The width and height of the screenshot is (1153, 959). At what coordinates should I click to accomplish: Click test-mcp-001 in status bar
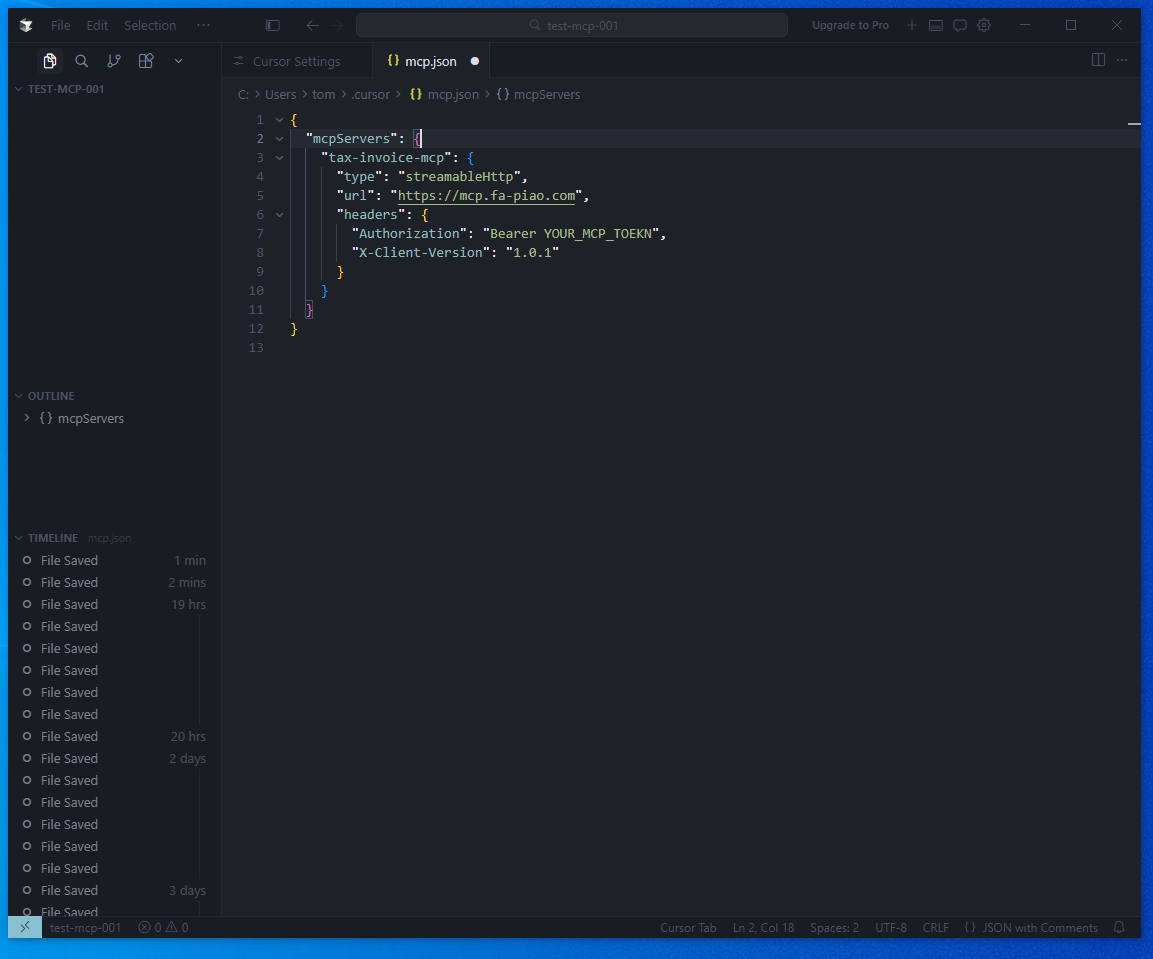[x=85, y=928]
